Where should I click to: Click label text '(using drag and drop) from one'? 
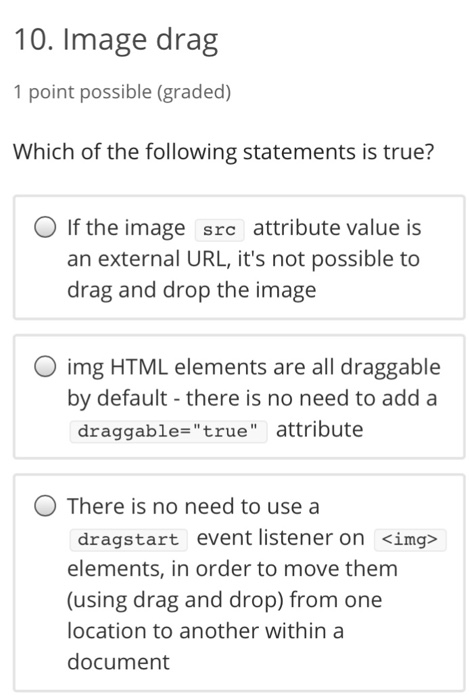(224, 600)
